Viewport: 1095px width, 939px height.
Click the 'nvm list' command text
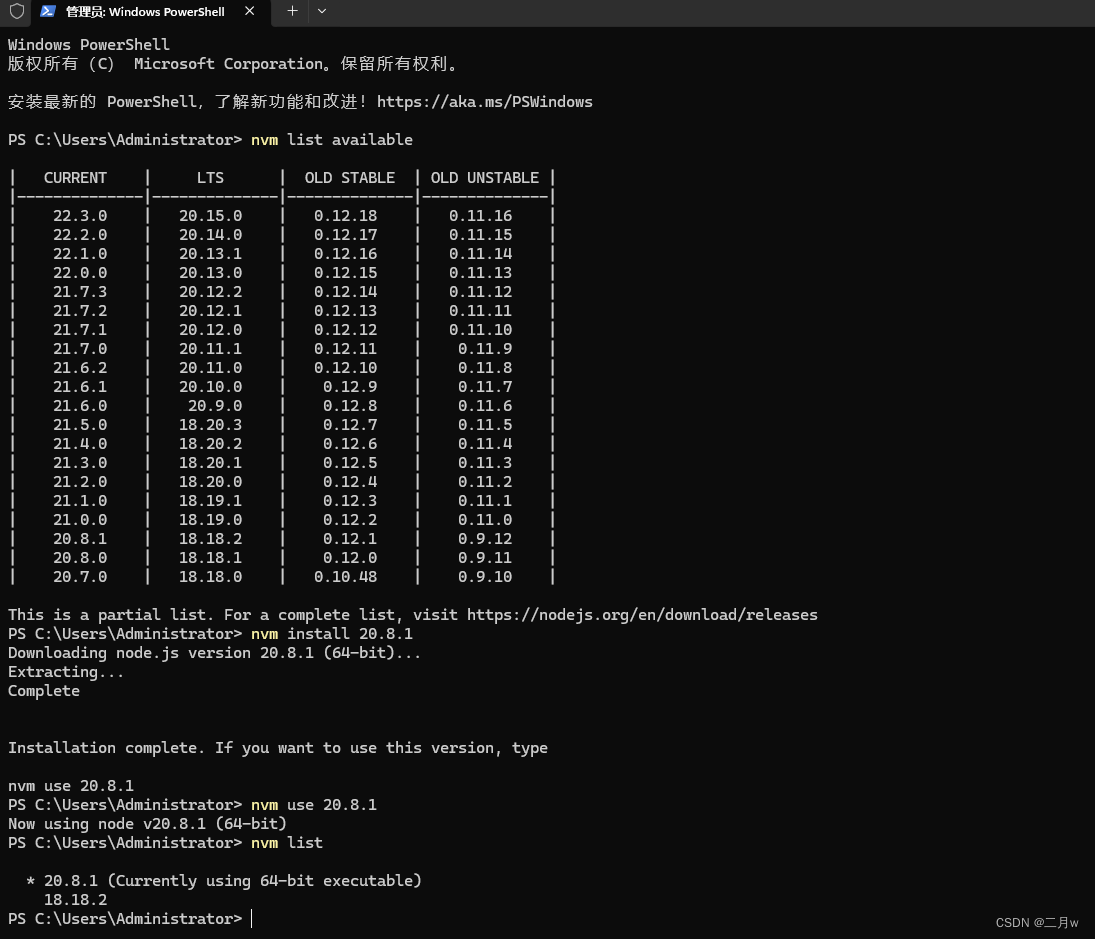[287, 843]
